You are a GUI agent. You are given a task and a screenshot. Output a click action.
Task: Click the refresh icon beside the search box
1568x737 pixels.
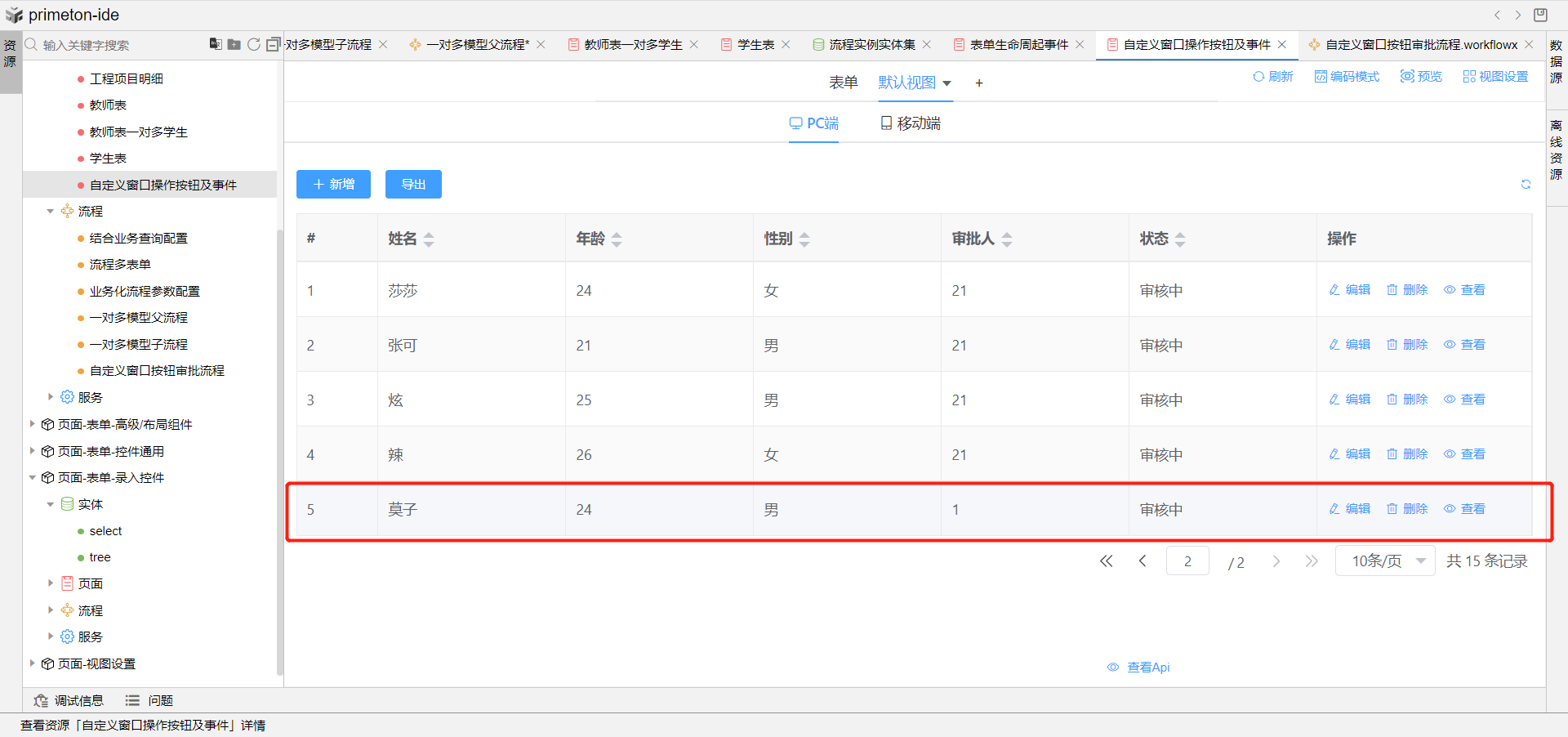254,44
